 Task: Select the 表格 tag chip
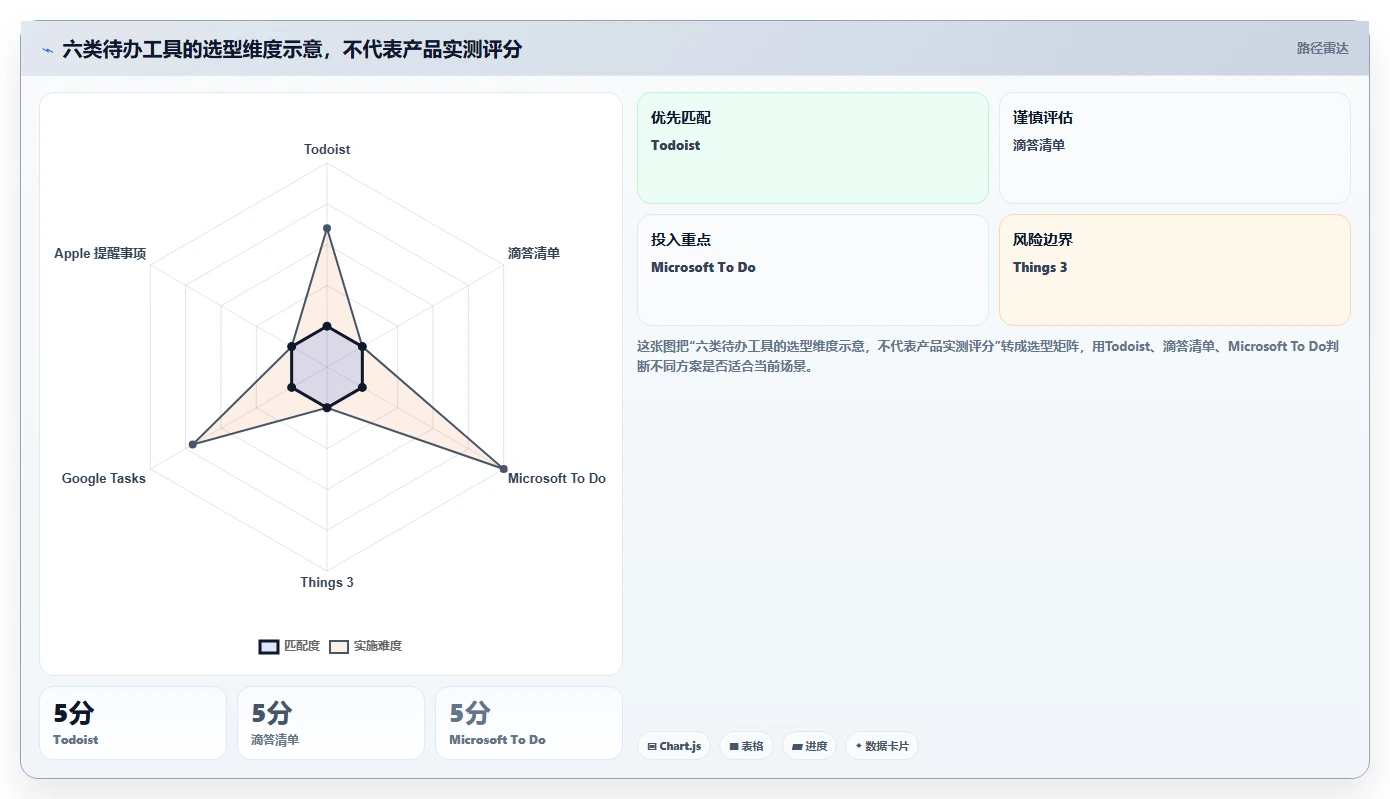coord(746,746)
